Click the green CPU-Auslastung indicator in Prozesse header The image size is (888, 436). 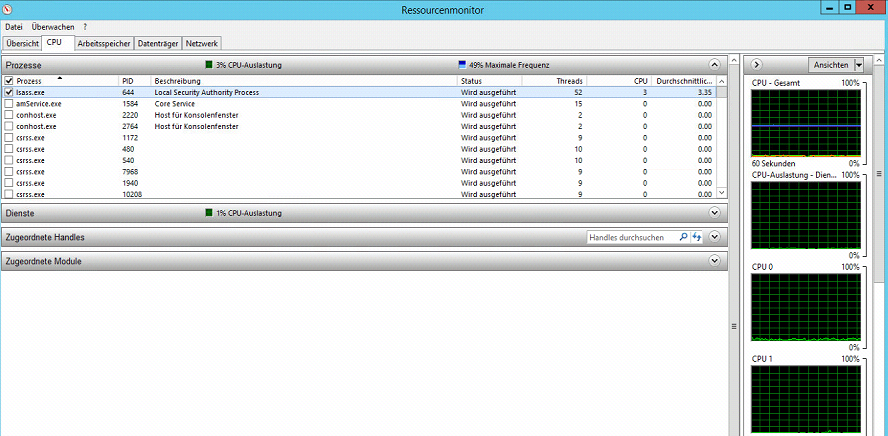point(208,65)
